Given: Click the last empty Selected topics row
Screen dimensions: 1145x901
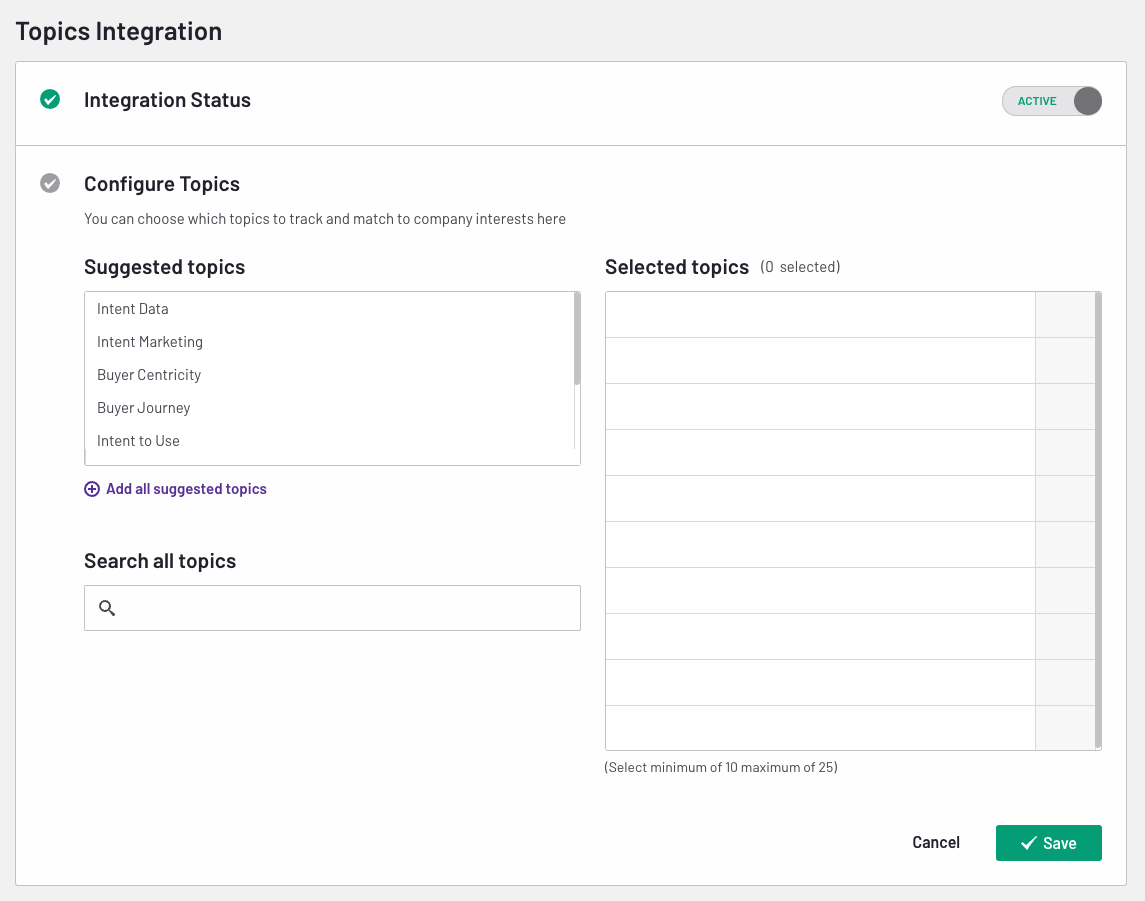Looking at the screenshot, I should 820,728.
